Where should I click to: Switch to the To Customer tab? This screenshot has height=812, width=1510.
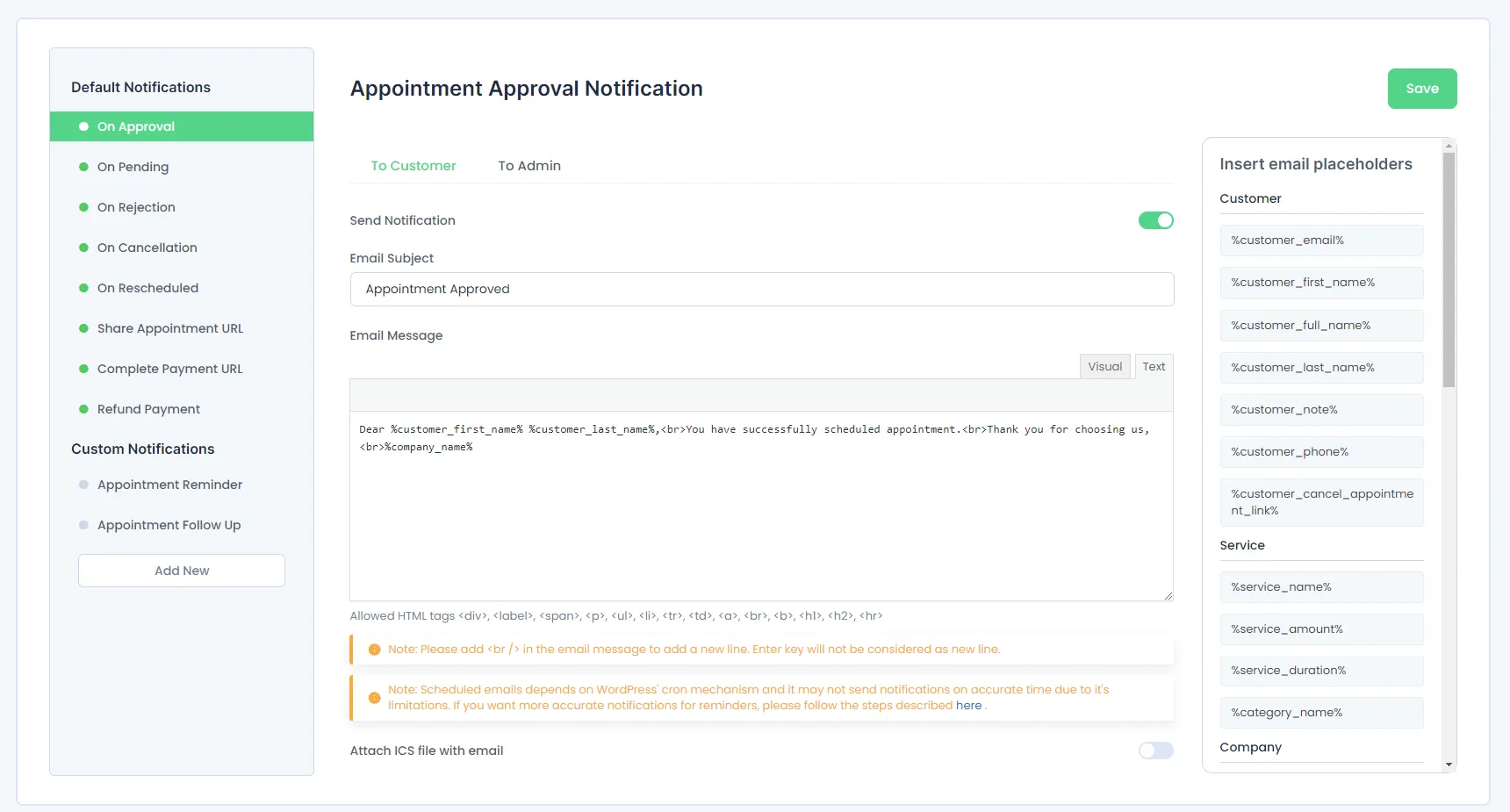coord(413,166)
